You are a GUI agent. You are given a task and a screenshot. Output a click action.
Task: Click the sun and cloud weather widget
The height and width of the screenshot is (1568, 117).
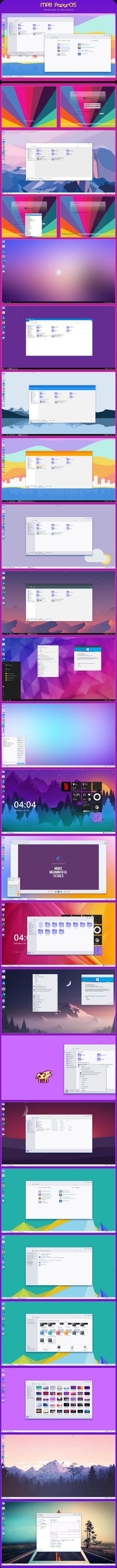pyautogui.click(x=99, y=556)
